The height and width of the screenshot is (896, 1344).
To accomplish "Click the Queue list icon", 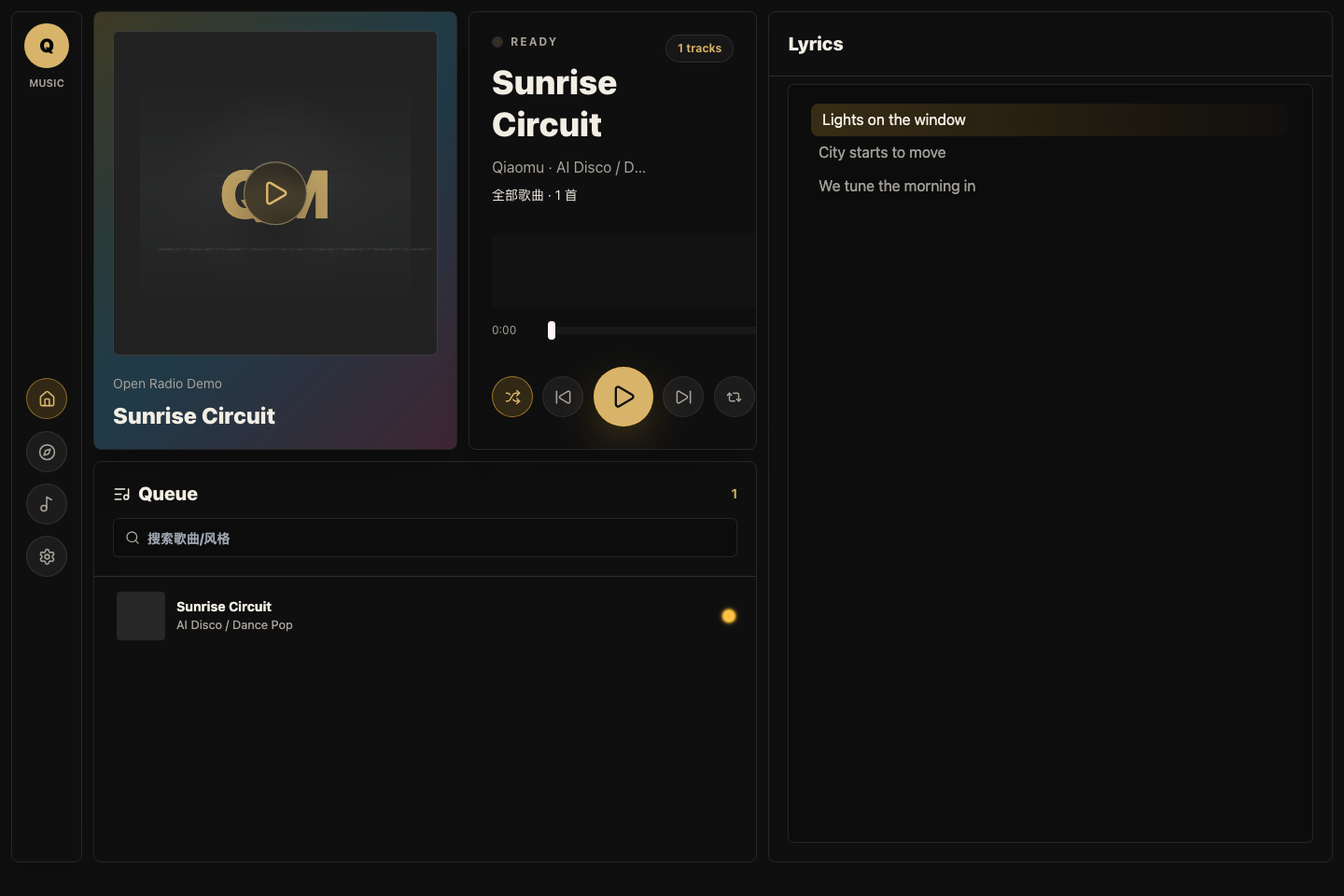I will [x=121, y=494].
